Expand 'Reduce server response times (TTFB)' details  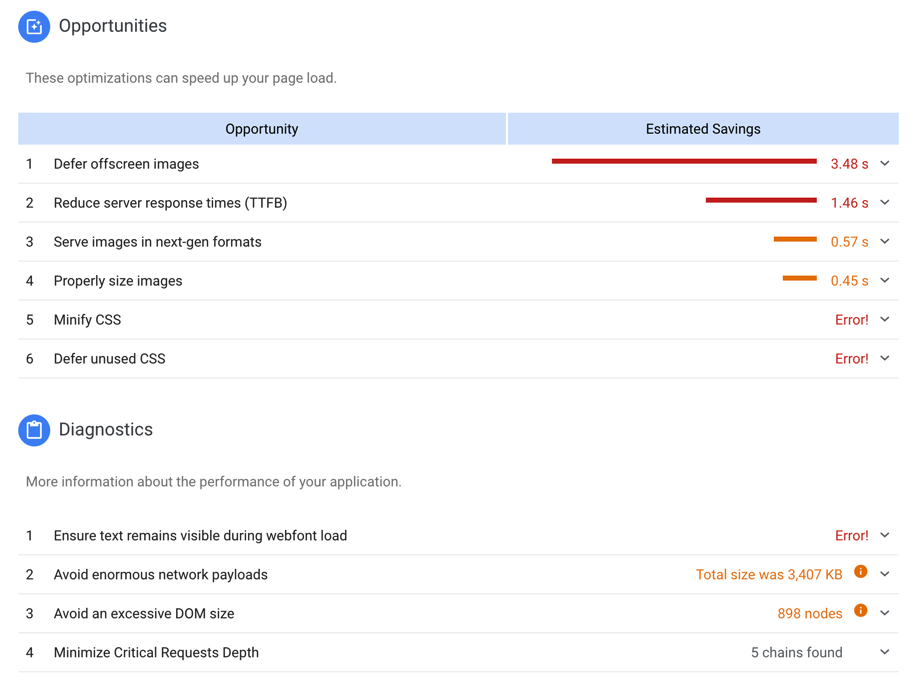click(x=884, y=202)
